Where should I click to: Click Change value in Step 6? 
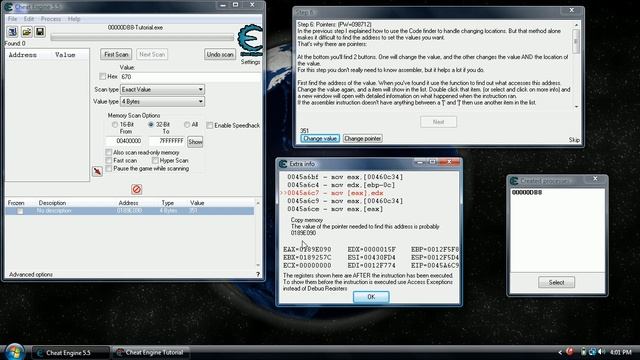pyautogui.click(x=320, y=138)
